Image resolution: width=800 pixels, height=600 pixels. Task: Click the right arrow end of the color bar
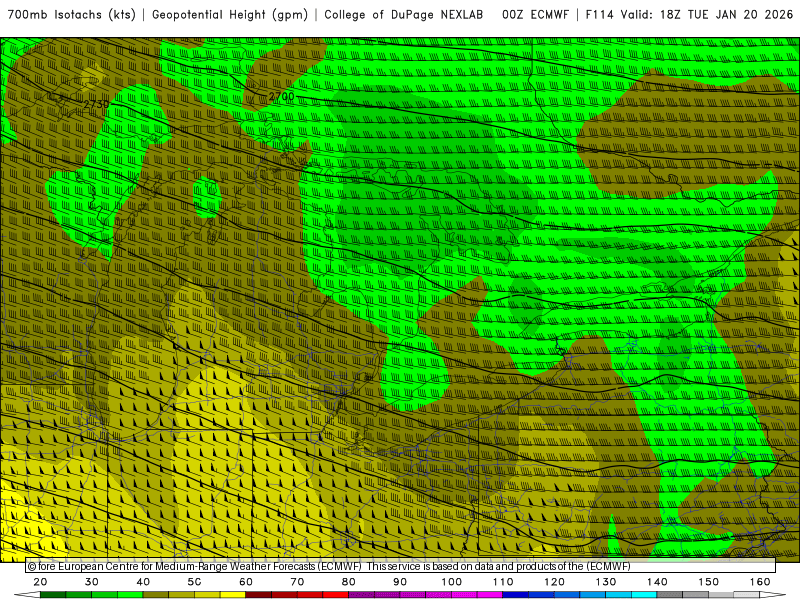[x=773, y=595]
